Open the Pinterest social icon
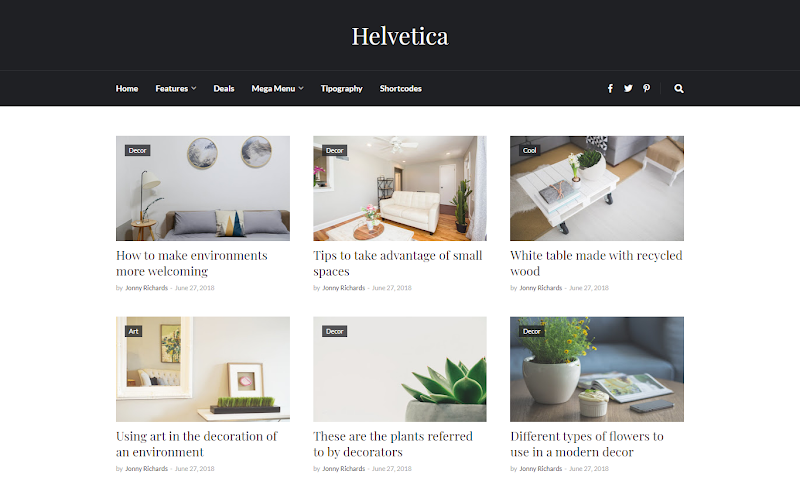Viewport: 800px width, 481px height. coord(646,88)
